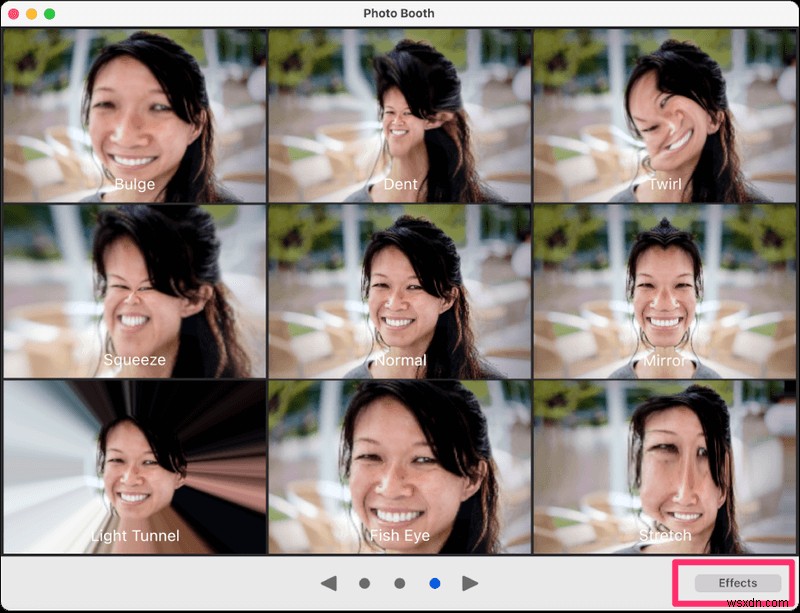This screenshot has width=800, height=613.
Task: Jump to the last effects page via arrow
Action: tap(468, 582)
